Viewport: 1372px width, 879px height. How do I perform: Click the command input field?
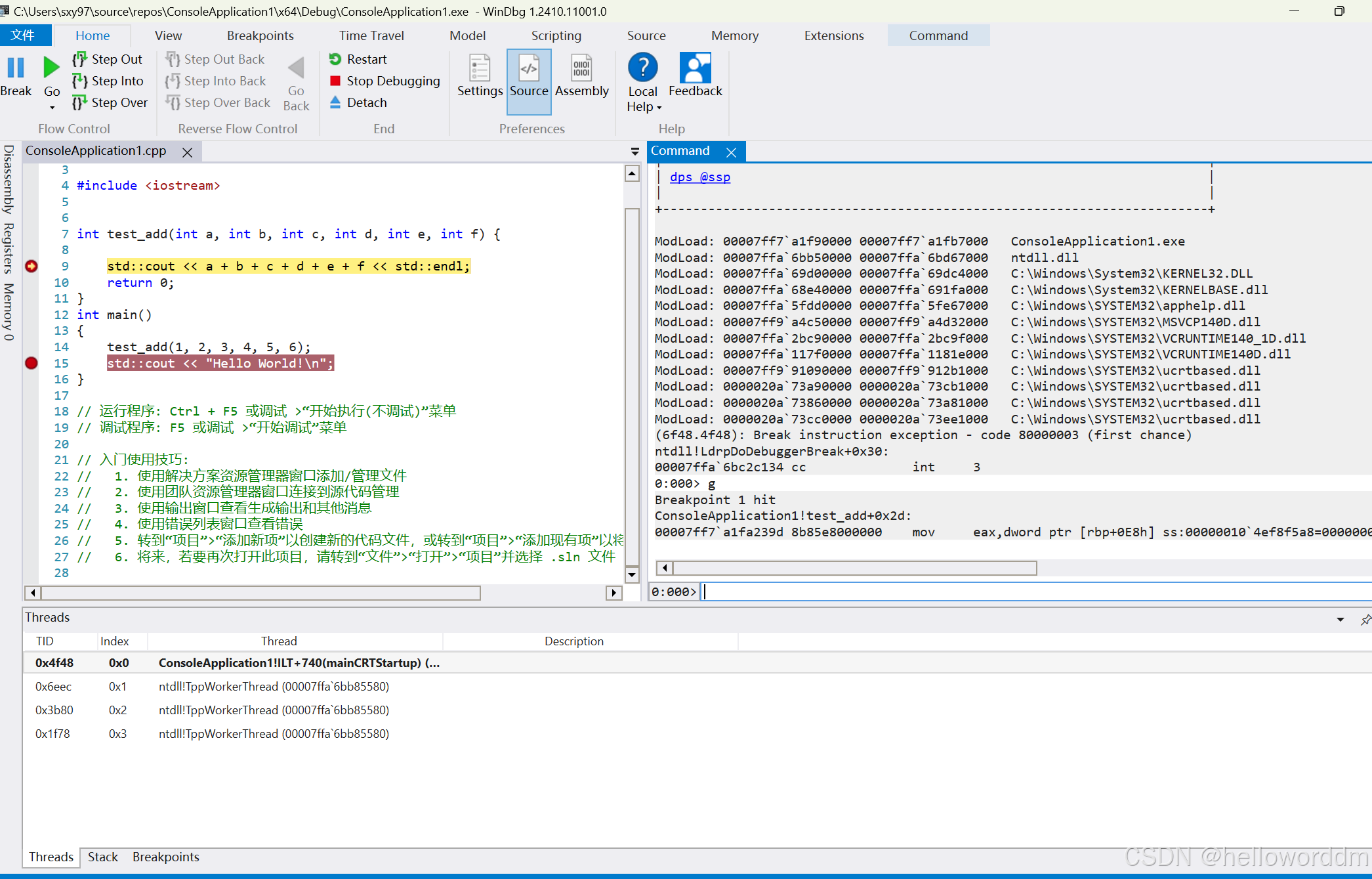point(1037,591)
